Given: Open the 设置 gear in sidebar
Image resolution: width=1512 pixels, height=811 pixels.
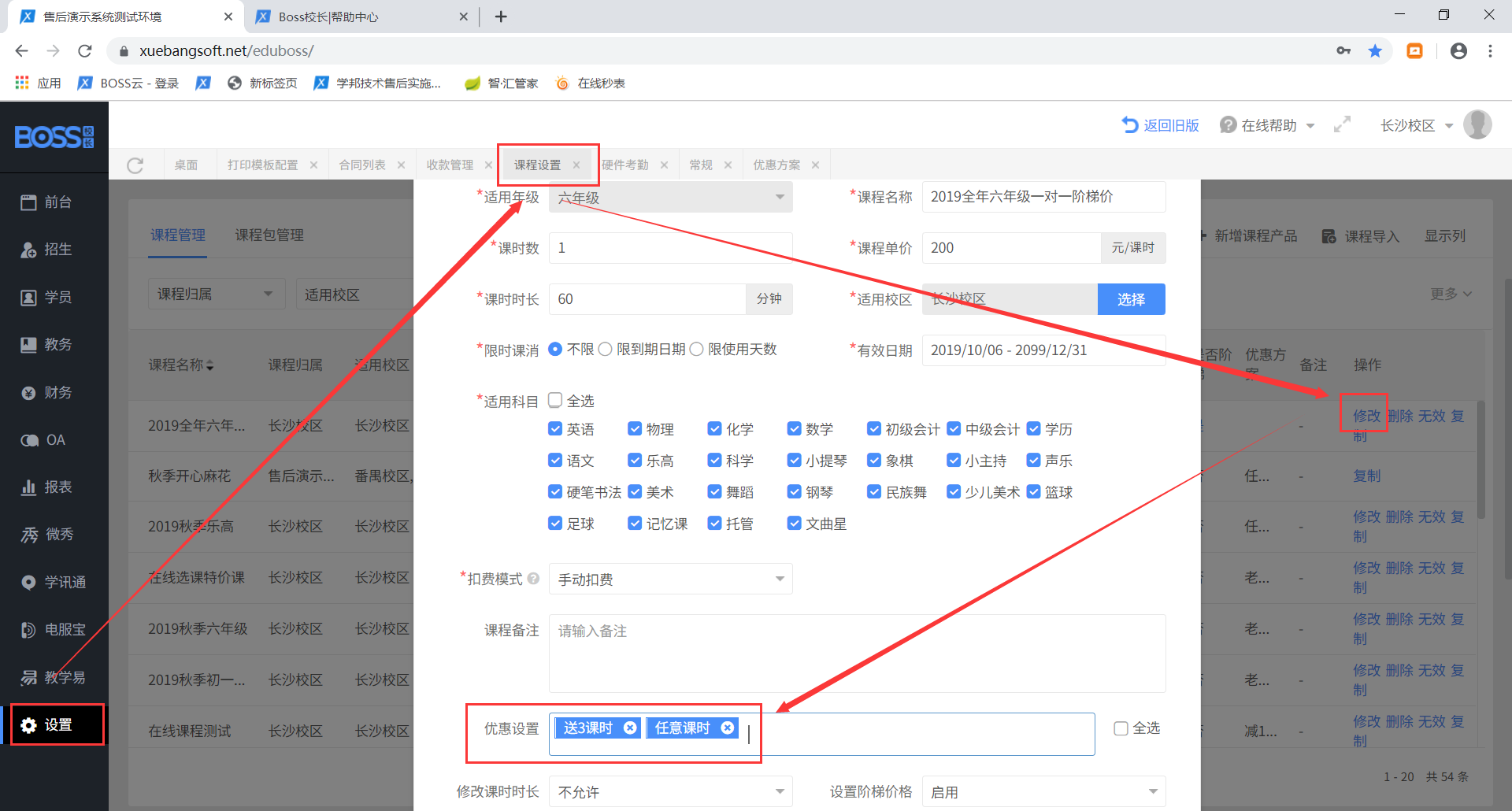Looking at the screenshot, I should (29, 725).
